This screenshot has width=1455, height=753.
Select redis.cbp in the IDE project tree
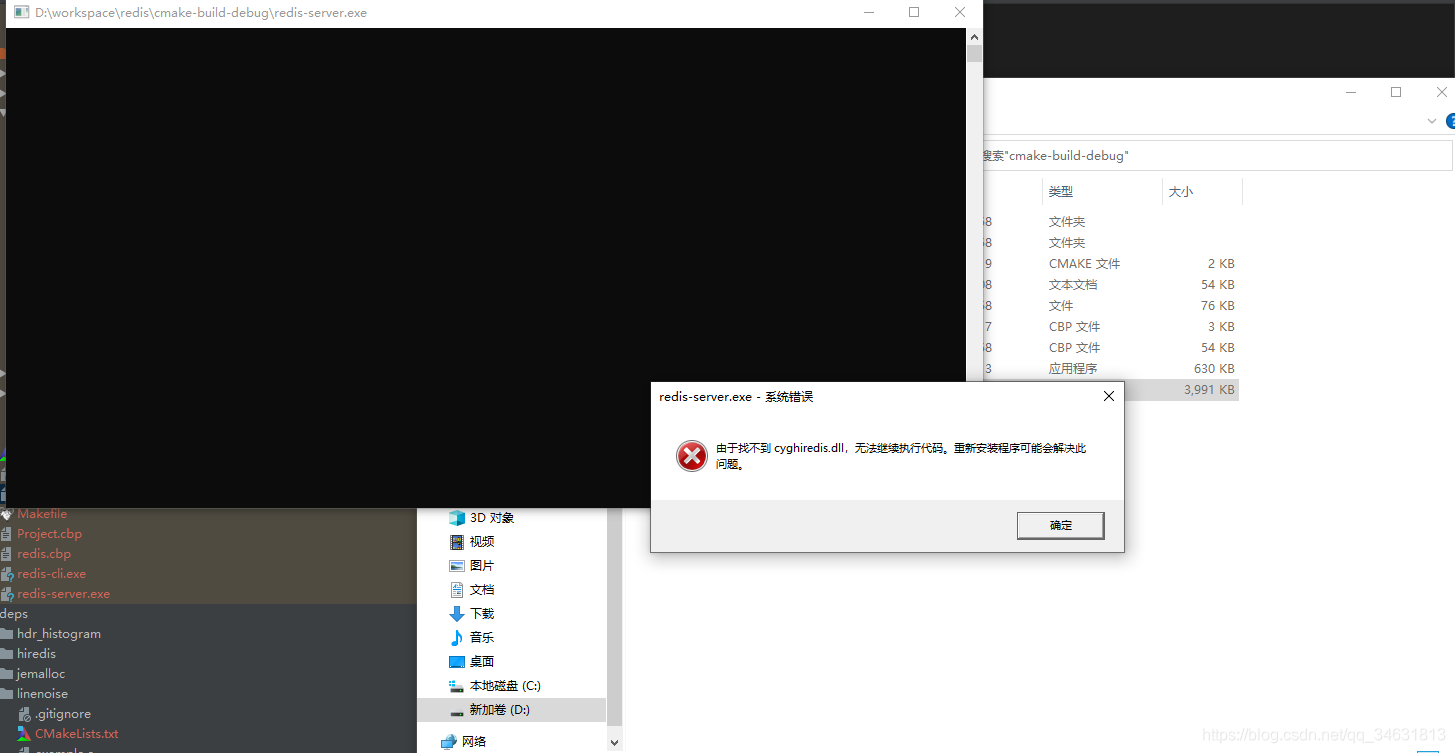tap(44, 554)
